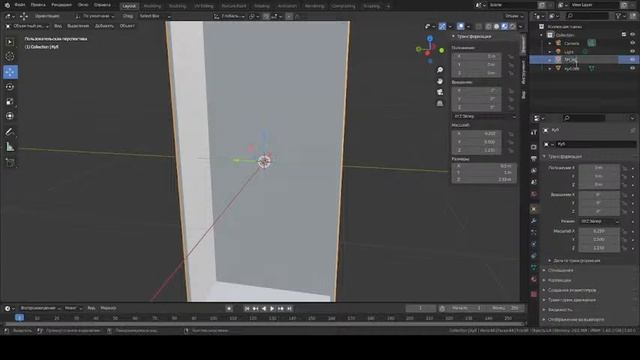The width and height of the screenshot is (640, 360).
Task: Toggle camera view icon in viewport
Action: 440,92
